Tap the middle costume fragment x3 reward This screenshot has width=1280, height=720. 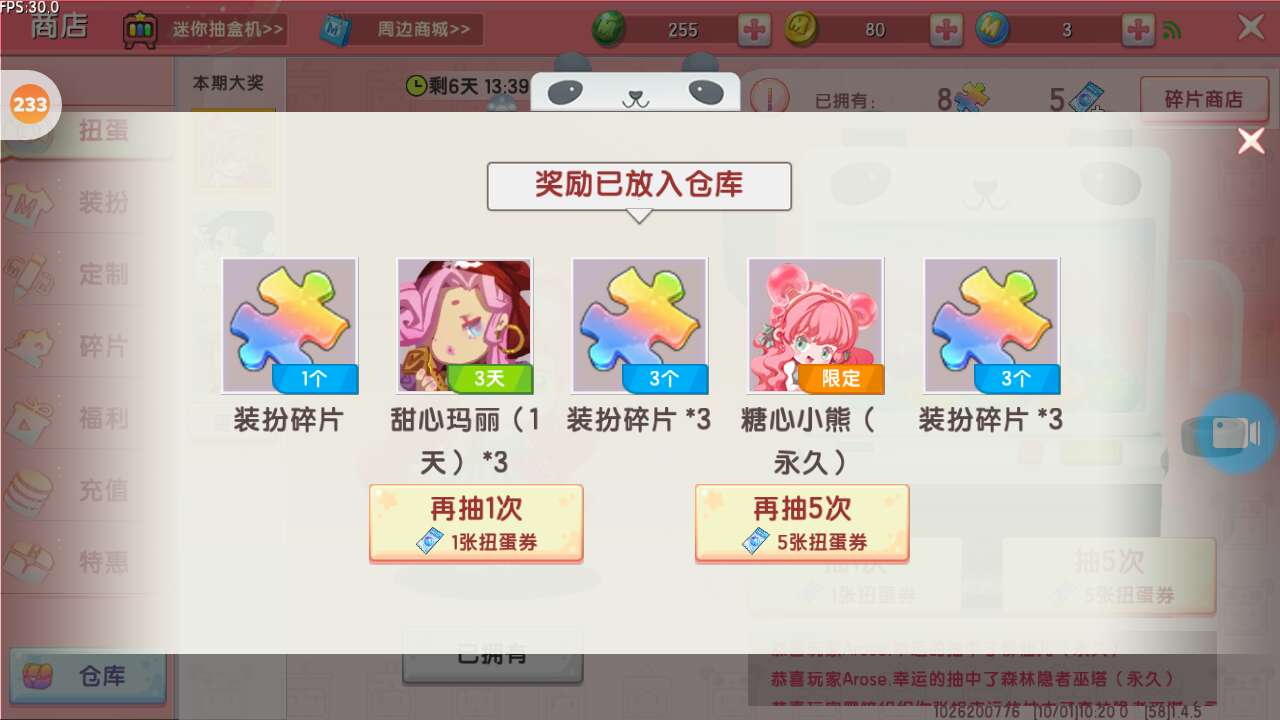coord(639,326)
